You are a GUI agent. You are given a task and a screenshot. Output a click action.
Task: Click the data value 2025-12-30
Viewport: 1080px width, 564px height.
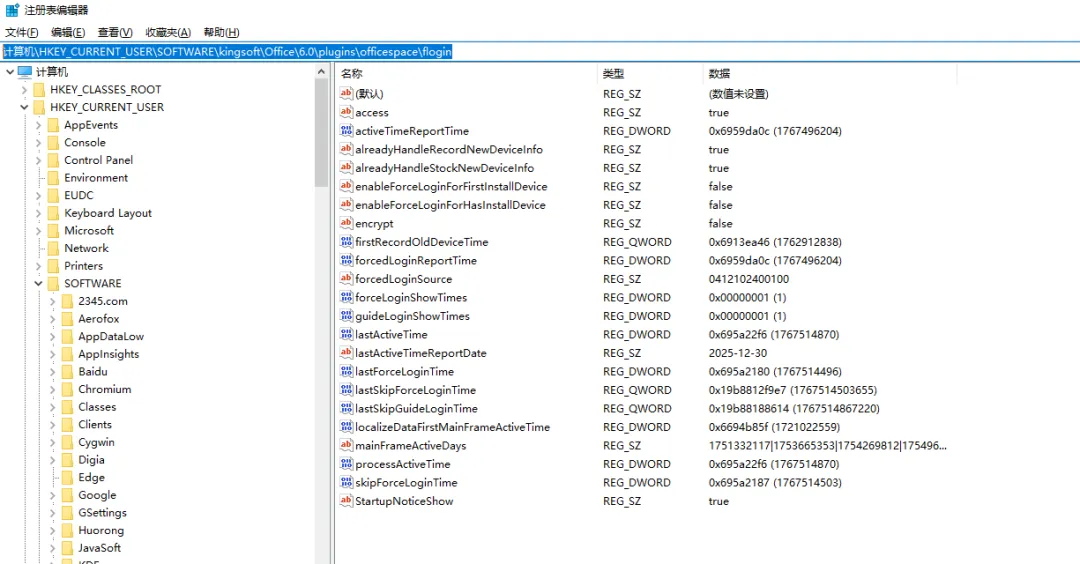(x=738, y=353)
